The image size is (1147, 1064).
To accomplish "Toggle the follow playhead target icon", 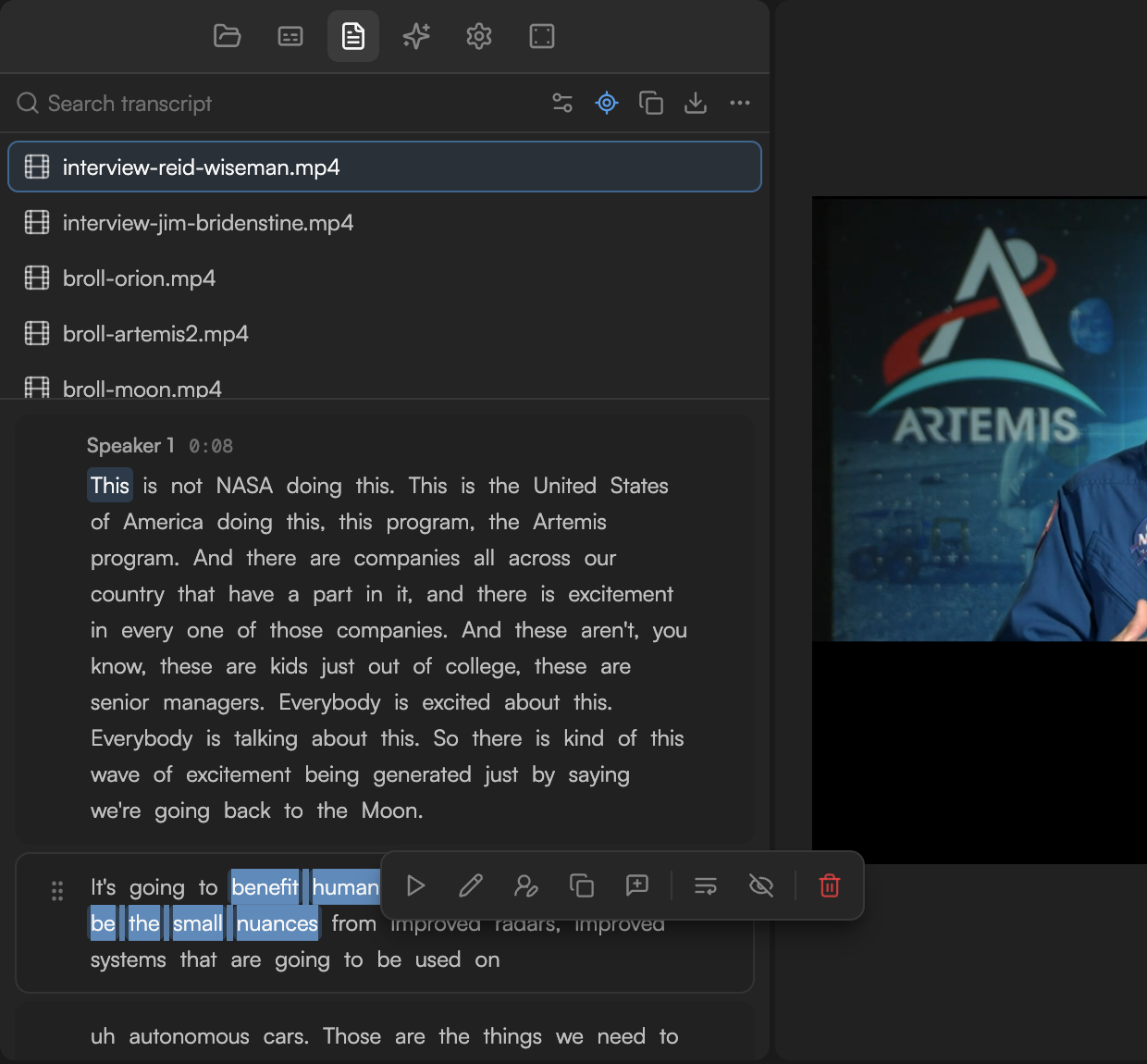I will (607, 103).
